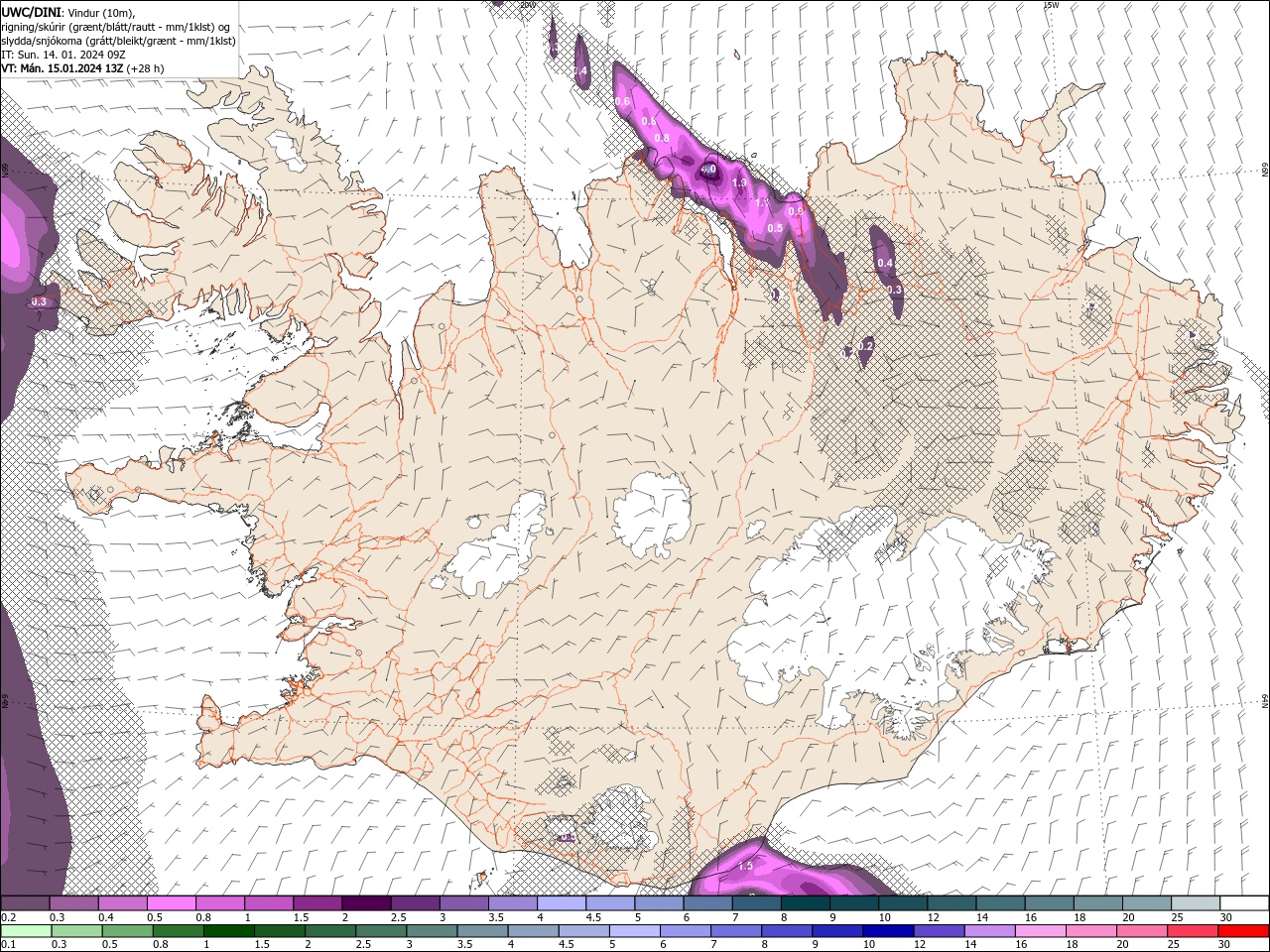This screenshot has width=1270, height=952.
Task: Click the pale grey snow-scale swatch between 20 and 25
Action: (x=1146, y=903)
